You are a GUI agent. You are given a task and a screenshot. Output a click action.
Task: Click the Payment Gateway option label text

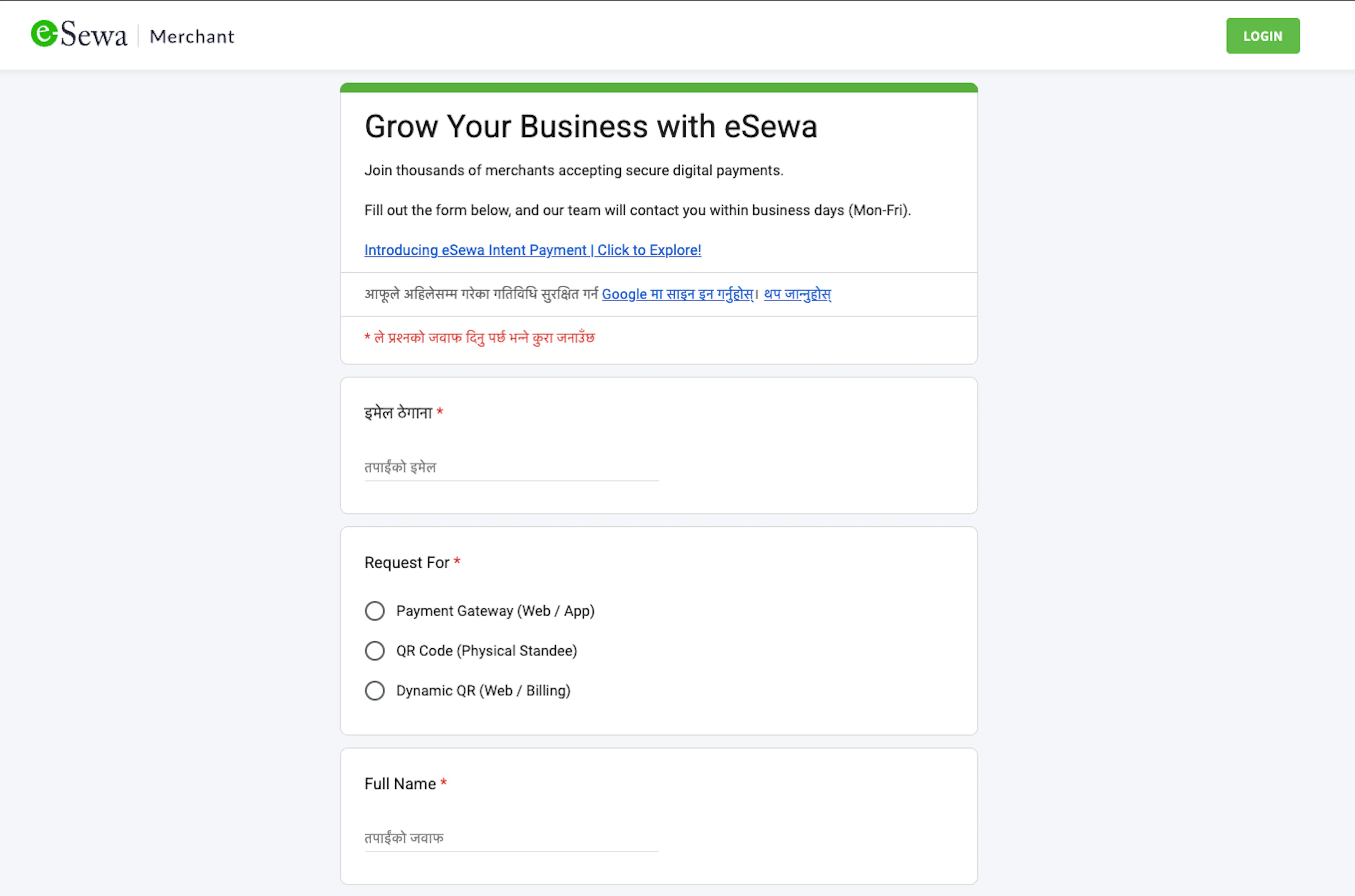(x=495, y=611)
